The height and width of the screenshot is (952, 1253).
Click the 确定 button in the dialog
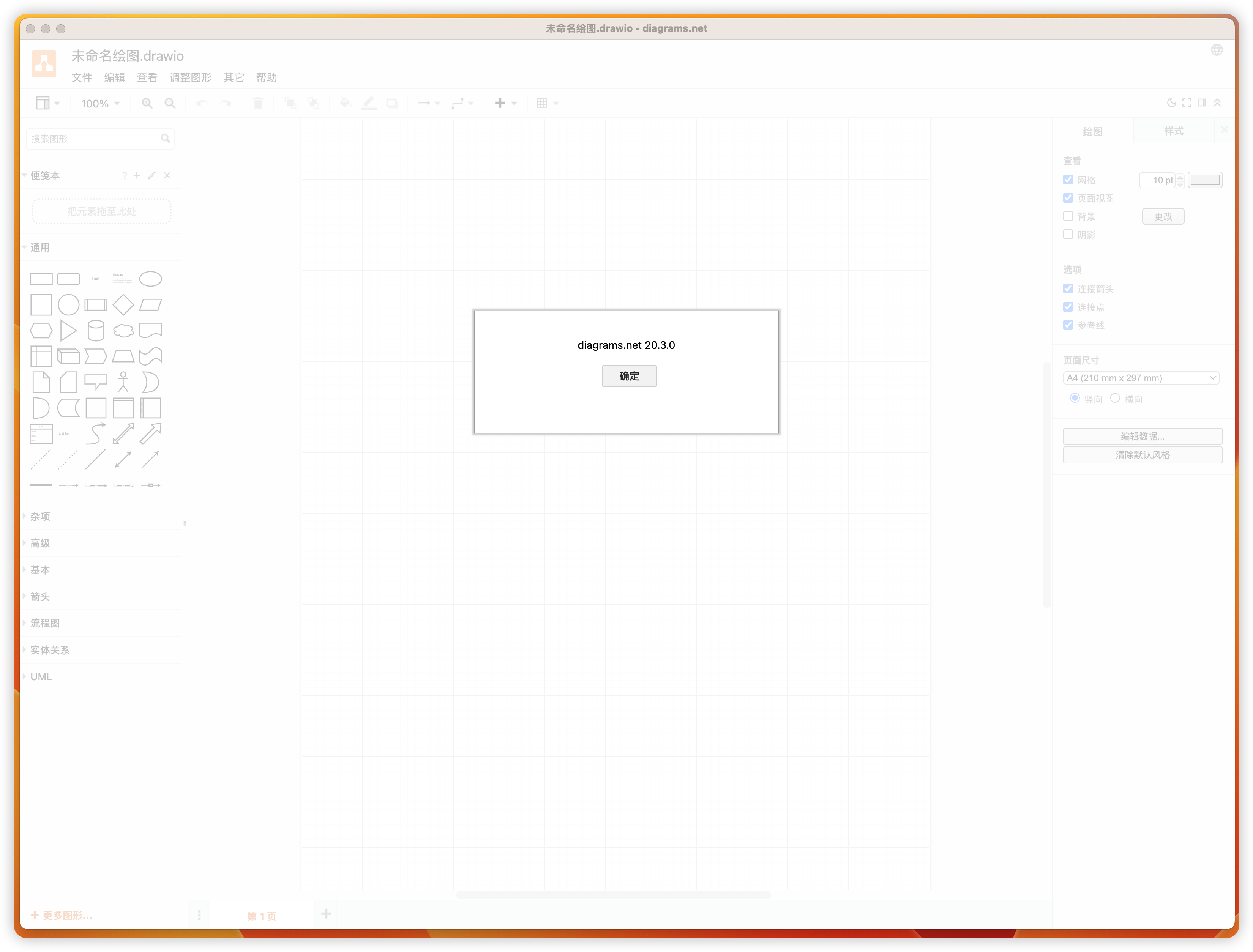click(628, 376)
